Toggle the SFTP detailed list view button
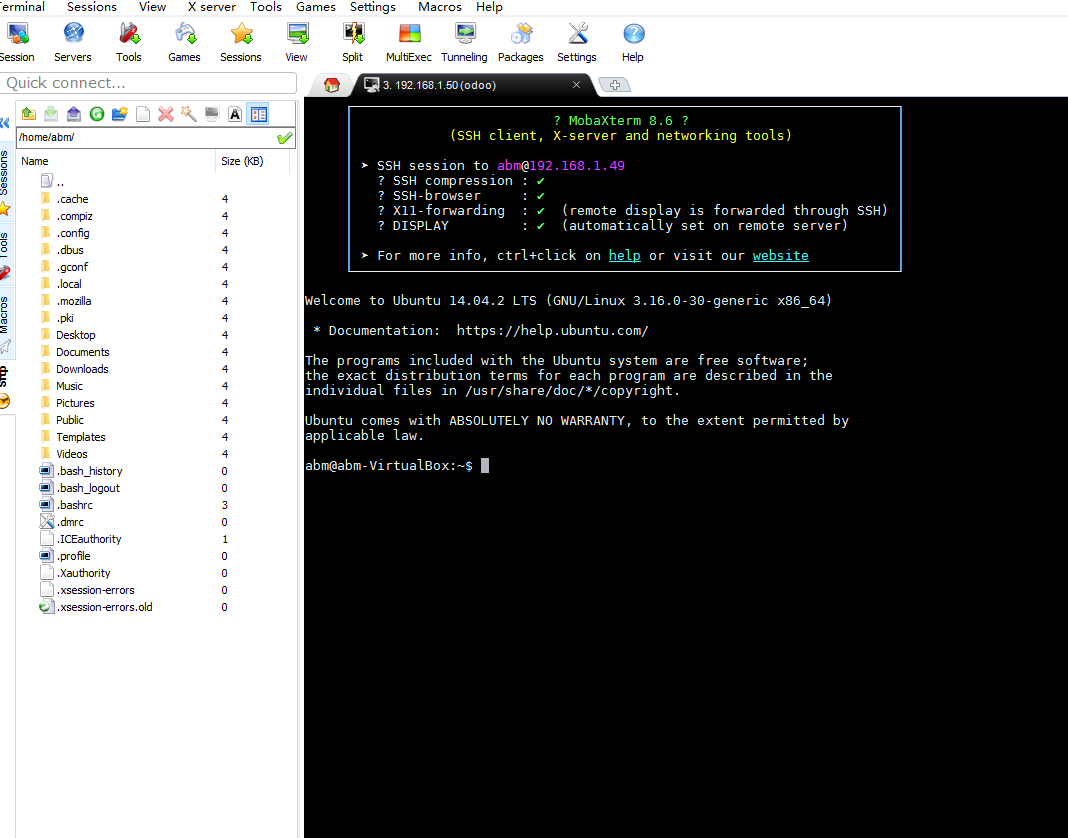1068x838 pixels. 259,114
